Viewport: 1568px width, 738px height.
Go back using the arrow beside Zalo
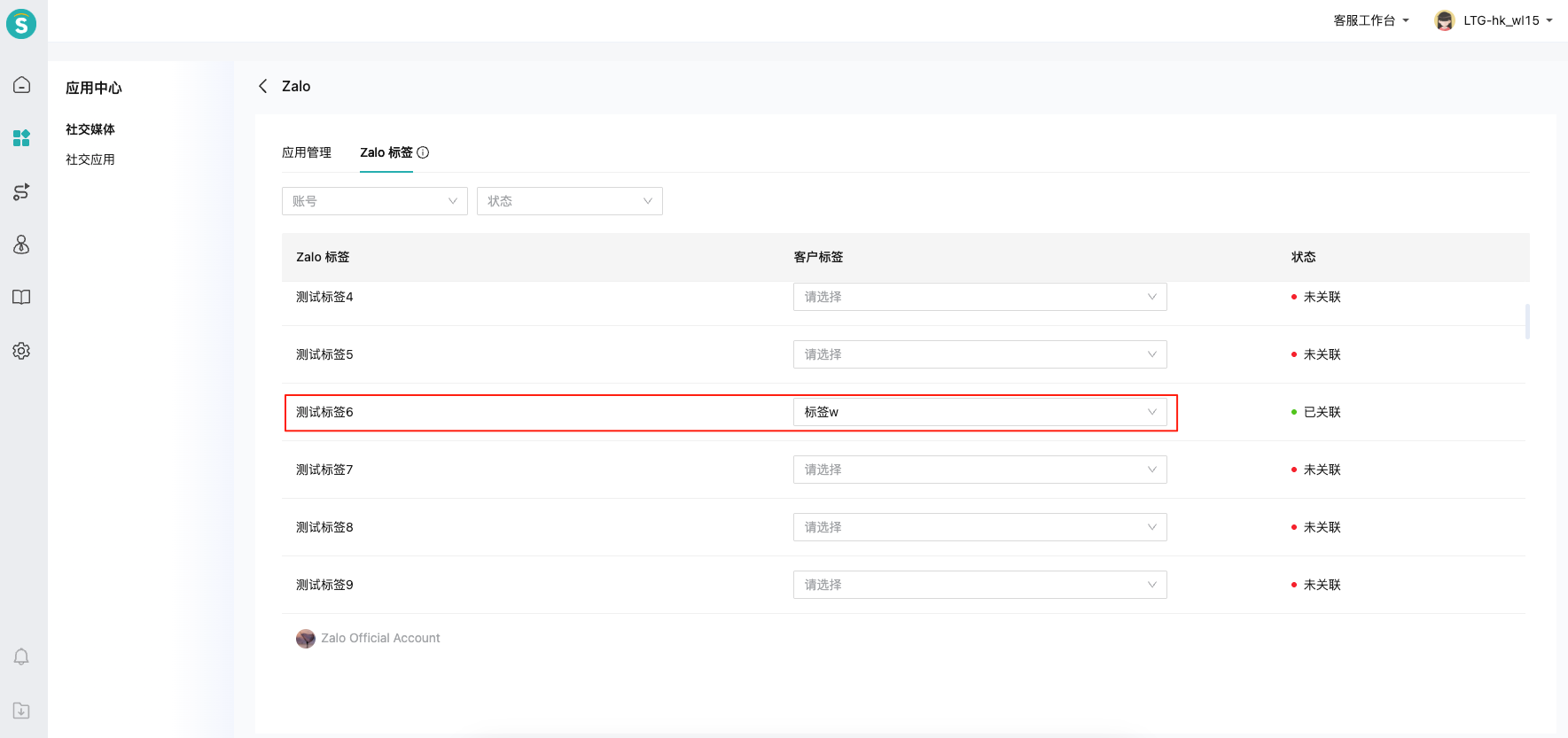pos(262,86)
